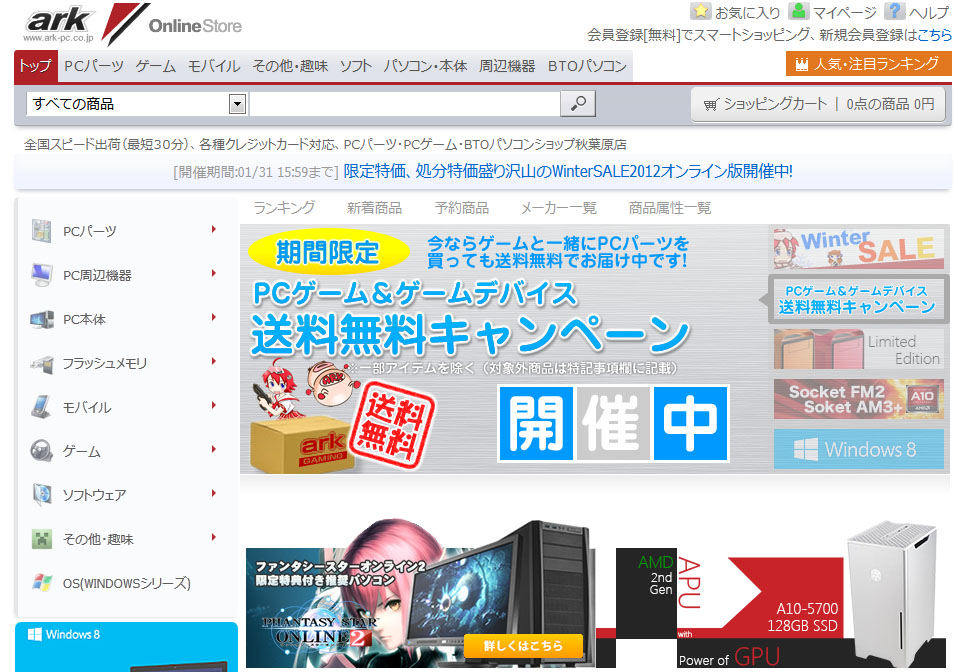The image size is (966, 672).
Task: Click the ヘルプ text link
Action: click(x=929, y=12)
